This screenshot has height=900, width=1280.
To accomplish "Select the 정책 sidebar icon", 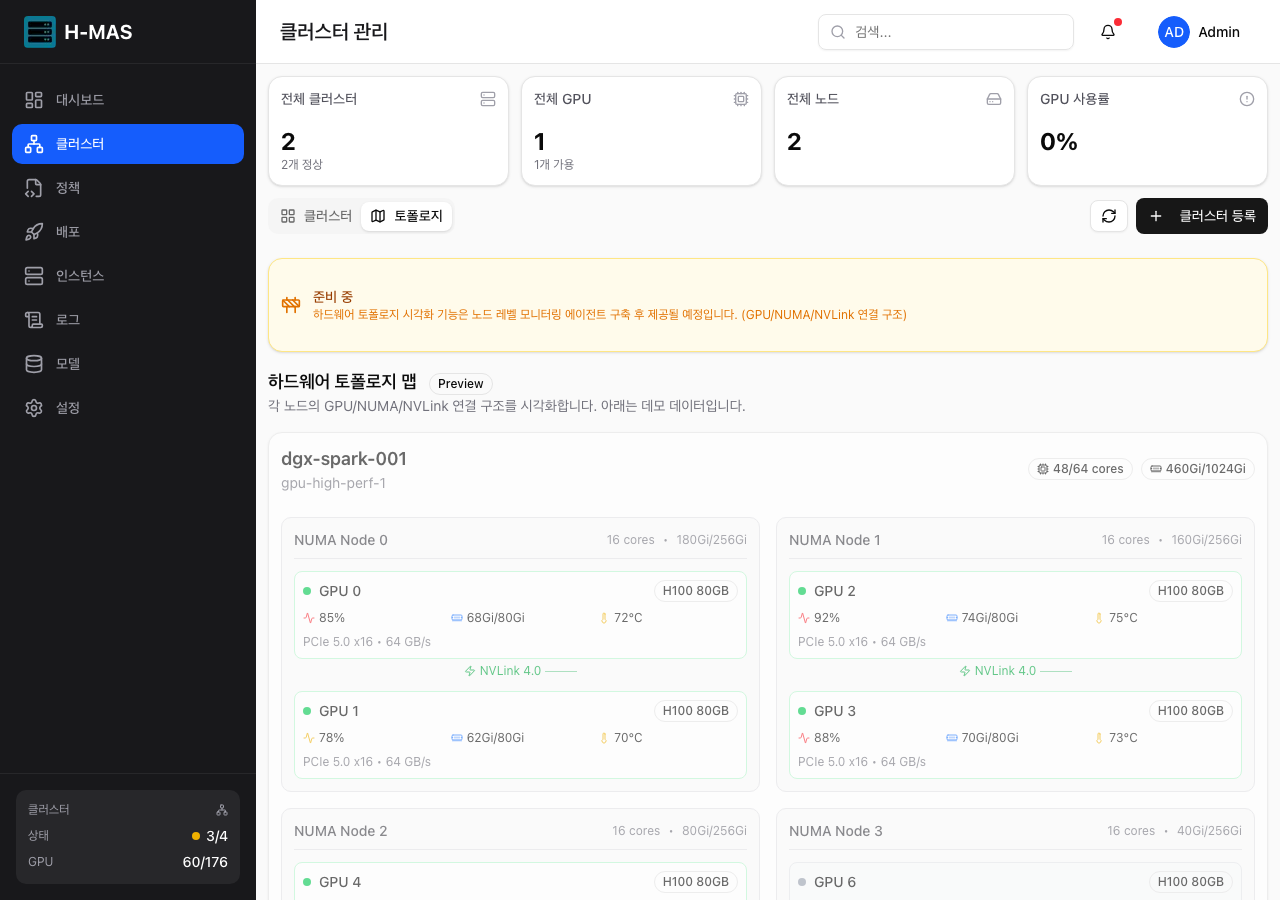I will [33, 187].
